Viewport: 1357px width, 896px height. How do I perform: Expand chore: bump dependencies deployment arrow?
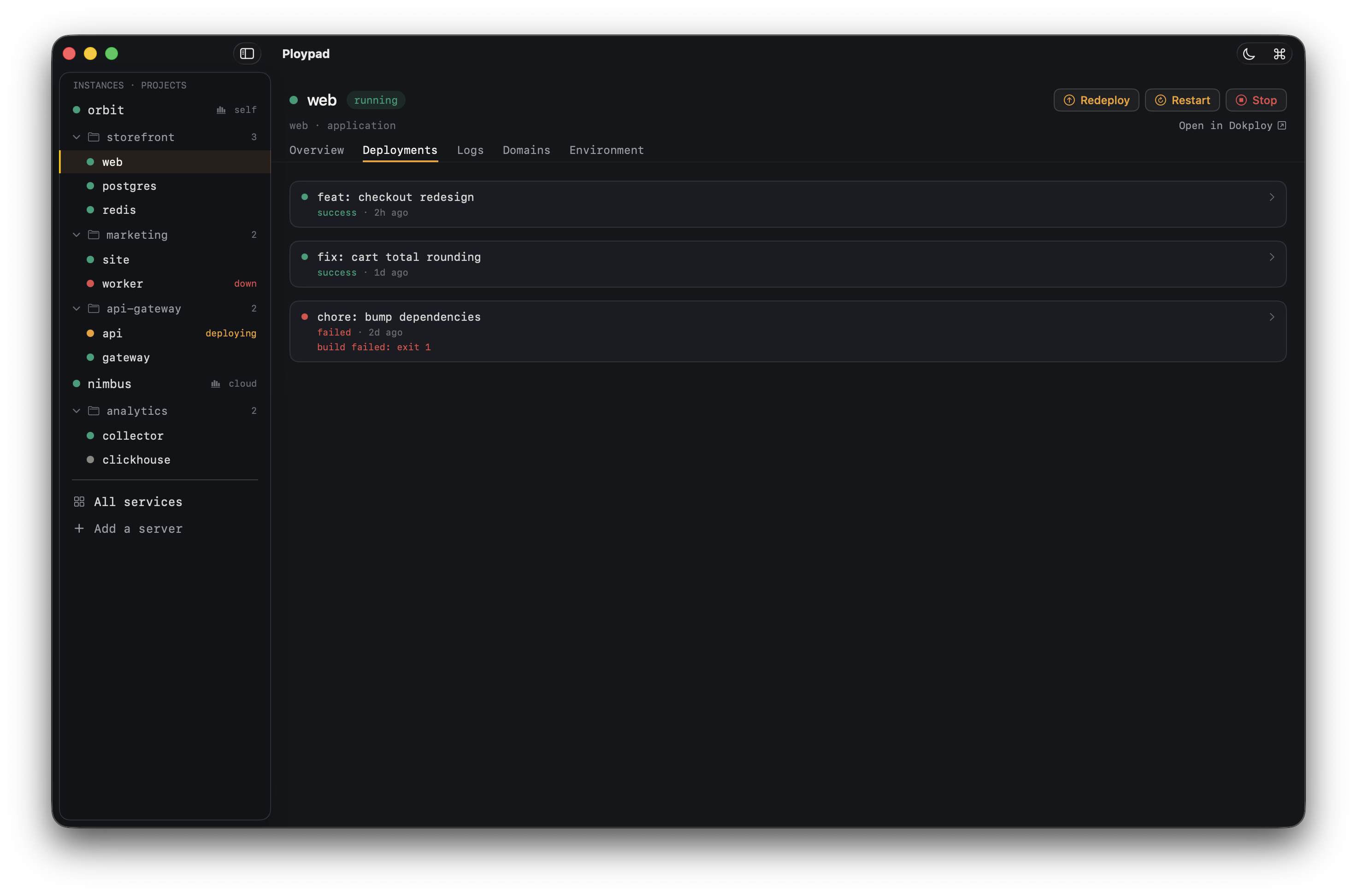click(1272, 317)
